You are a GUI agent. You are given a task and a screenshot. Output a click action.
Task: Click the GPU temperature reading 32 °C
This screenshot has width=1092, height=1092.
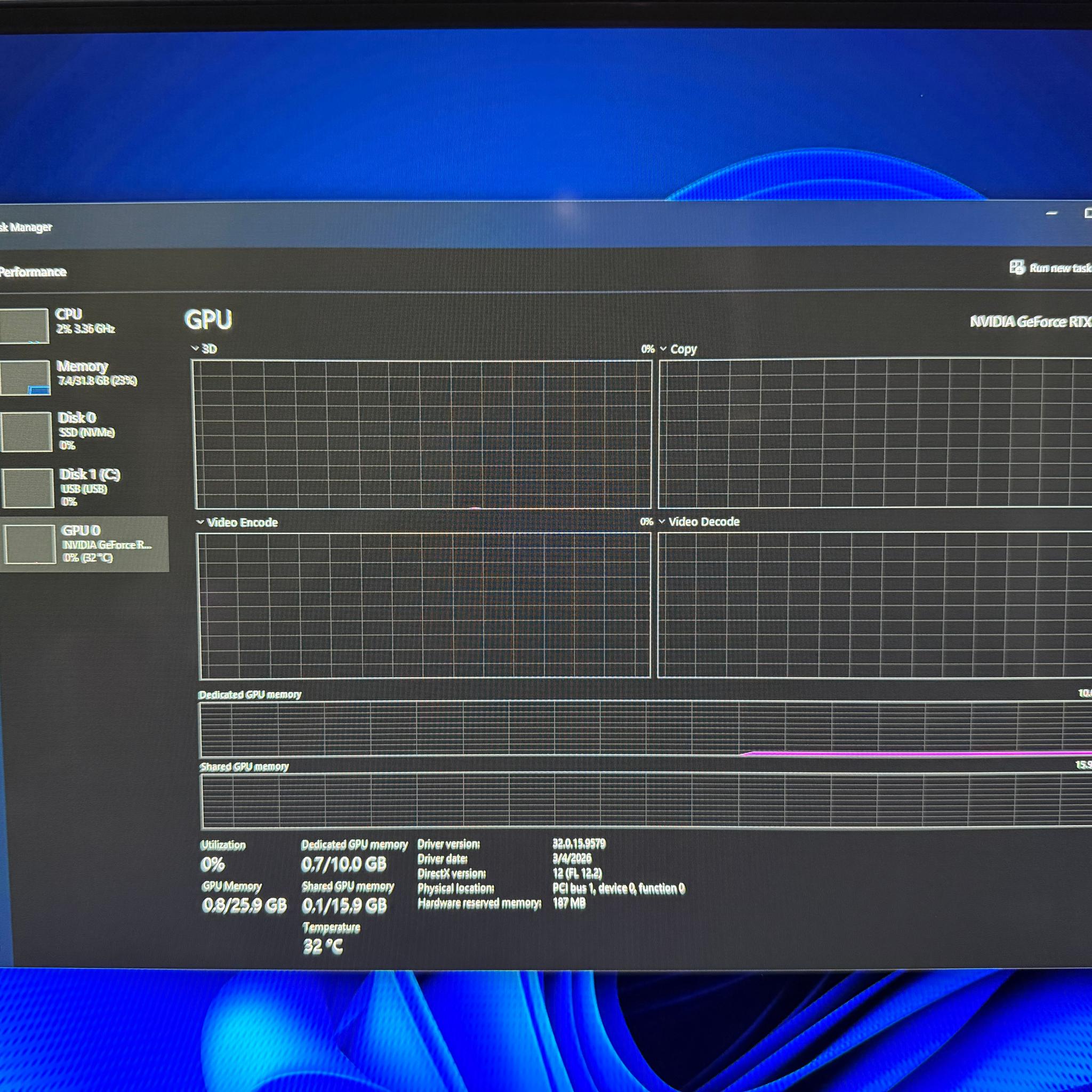[x=323, y=946]
